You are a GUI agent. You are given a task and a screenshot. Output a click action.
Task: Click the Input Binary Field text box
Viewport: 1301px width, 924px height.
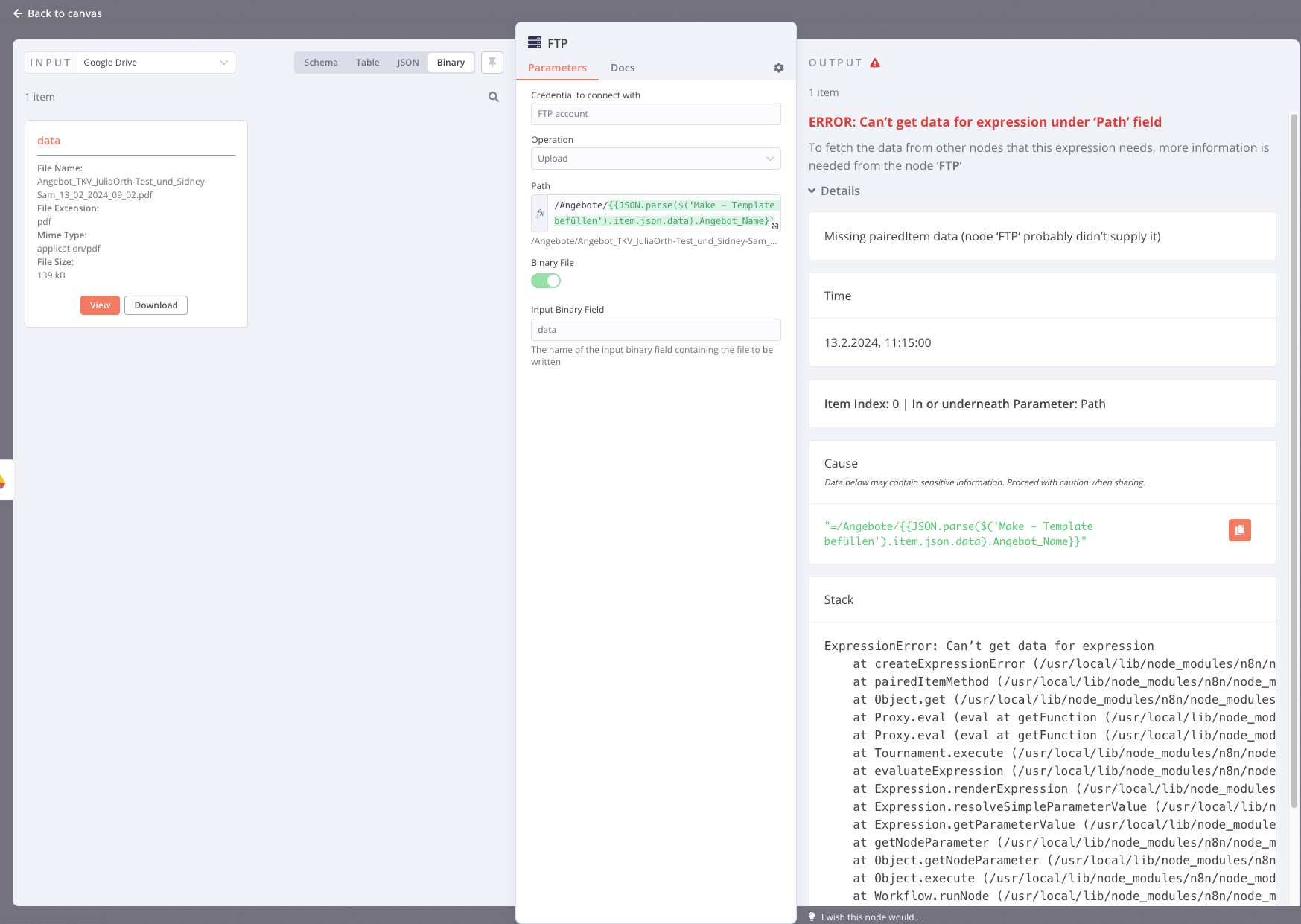pyautogui.click(x=655, y=330)
